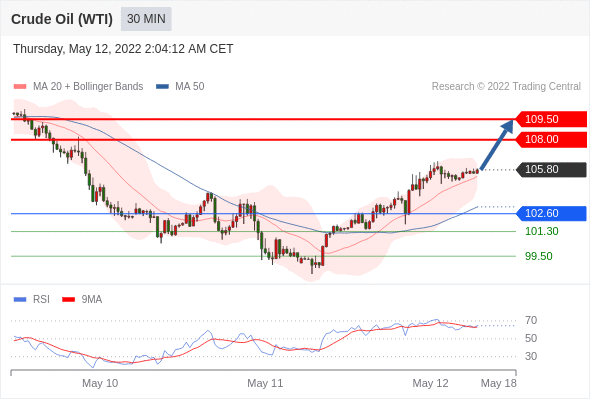Select the May 18 date marker
590x400 pixels.
coord(499,383)
